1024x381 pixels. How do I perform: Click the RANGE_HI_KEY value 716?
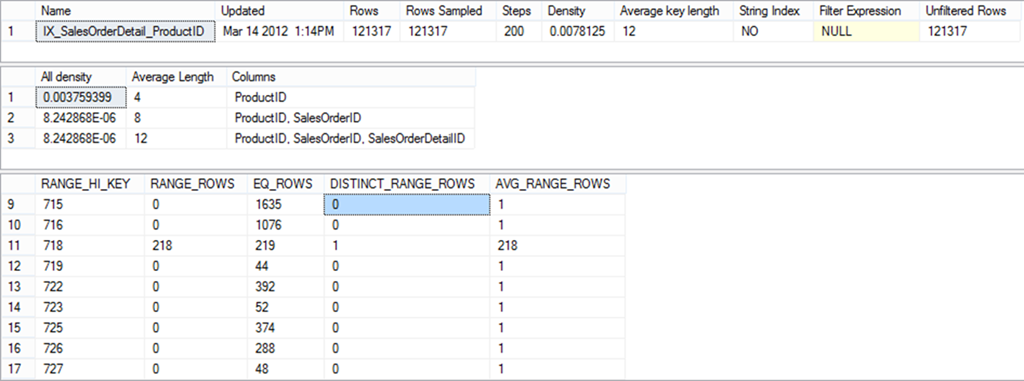[90, 225]
